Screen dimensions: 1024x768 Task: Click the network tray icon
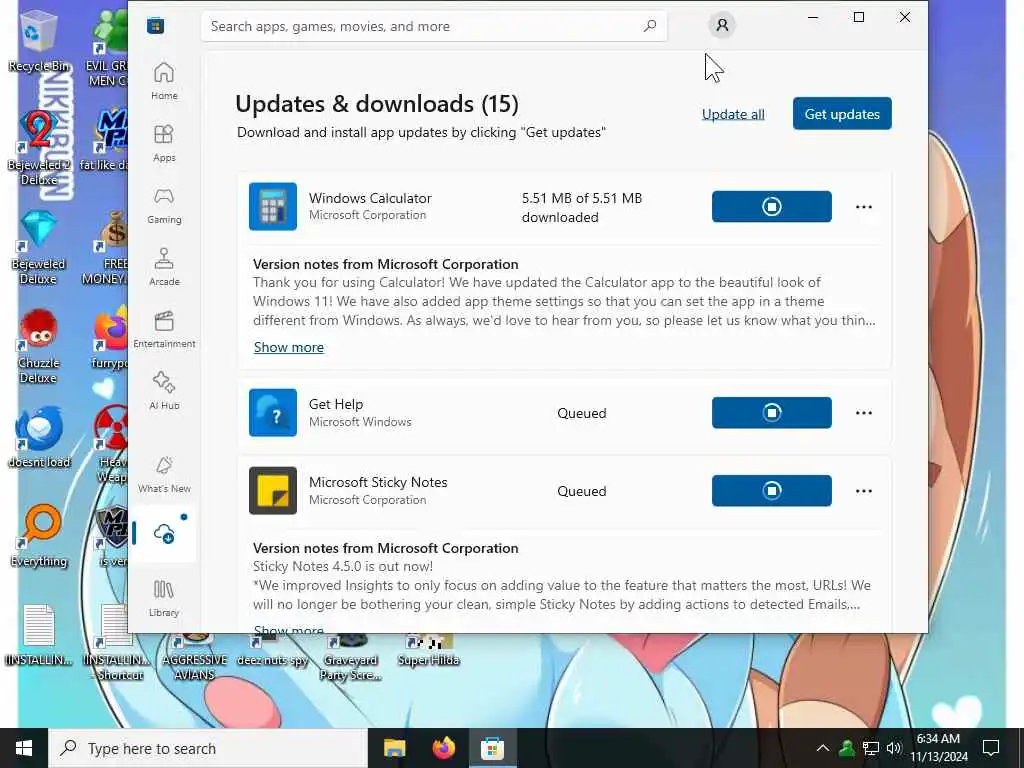pos(871,748)
